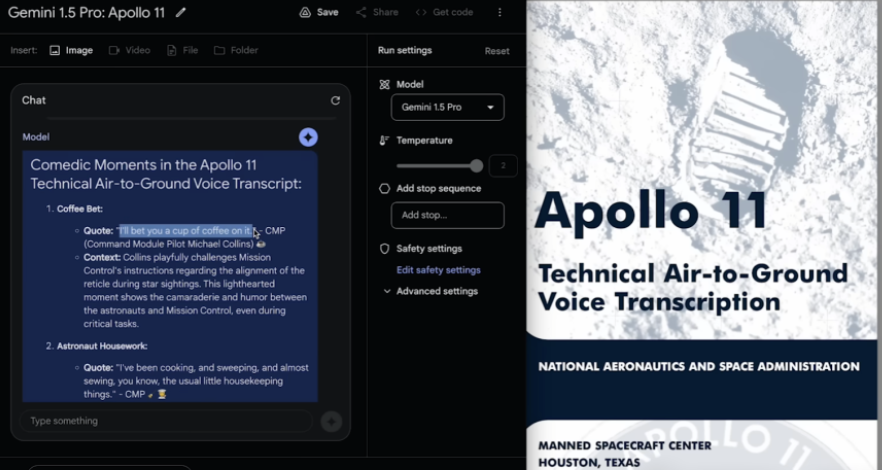Click the send sparkle button
The image size is (882, 470).
331,421
